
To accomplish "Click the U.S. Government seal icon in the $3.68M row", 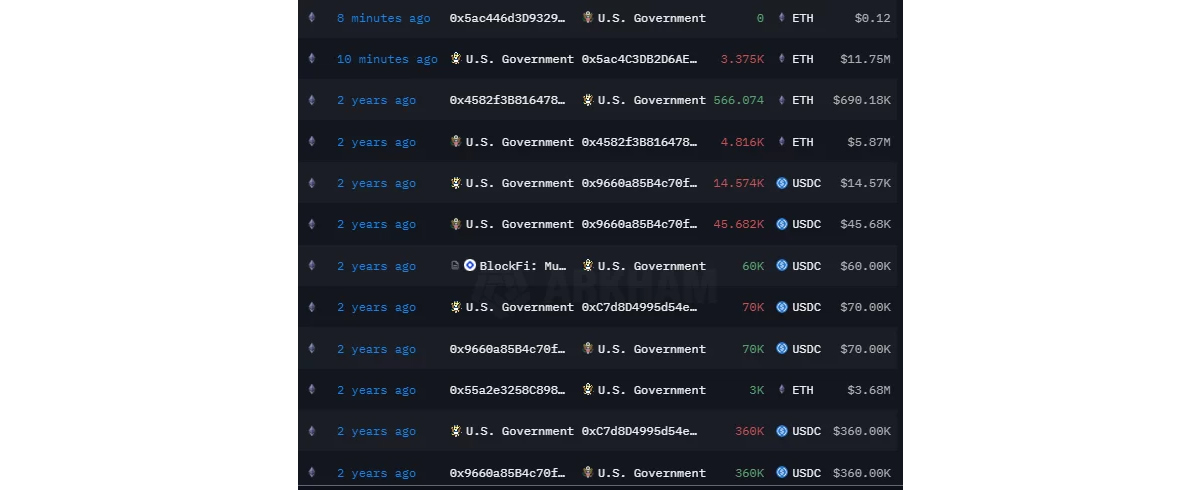I will 588,390.
